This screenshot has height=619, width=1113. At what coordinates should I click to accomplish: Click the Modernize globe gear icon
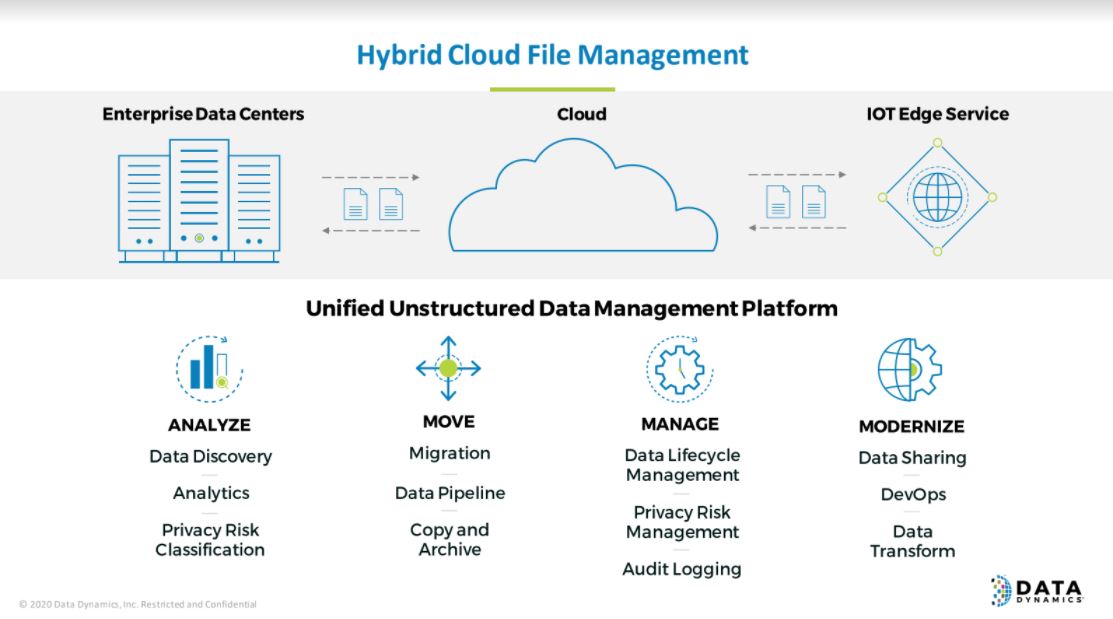click(x=910, y=370)
